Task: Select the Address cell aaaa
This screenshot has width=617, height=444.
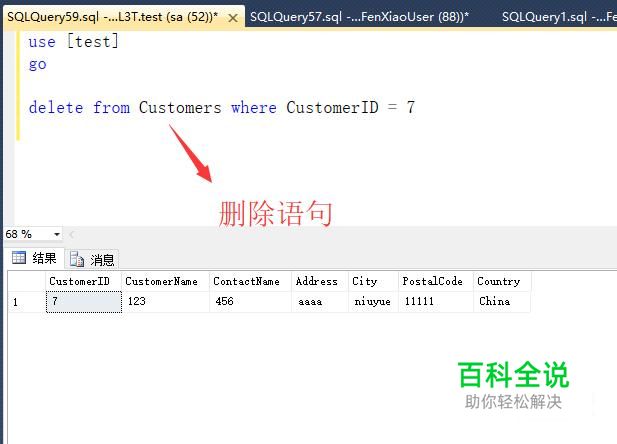Action: [320, 302]
